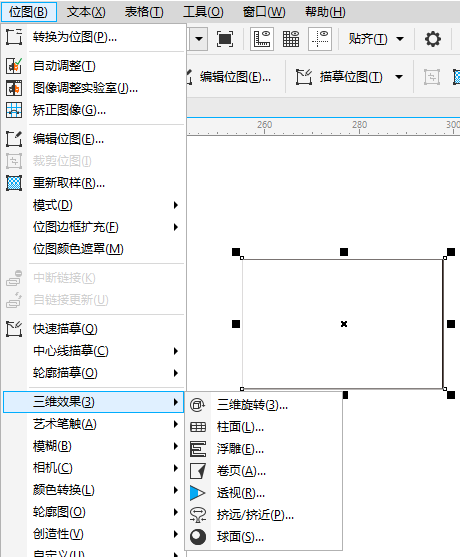This screenshot has height=557, width=460.
Task: Click the 重新取样 menu icon
Action: click(x=14, y=183)
